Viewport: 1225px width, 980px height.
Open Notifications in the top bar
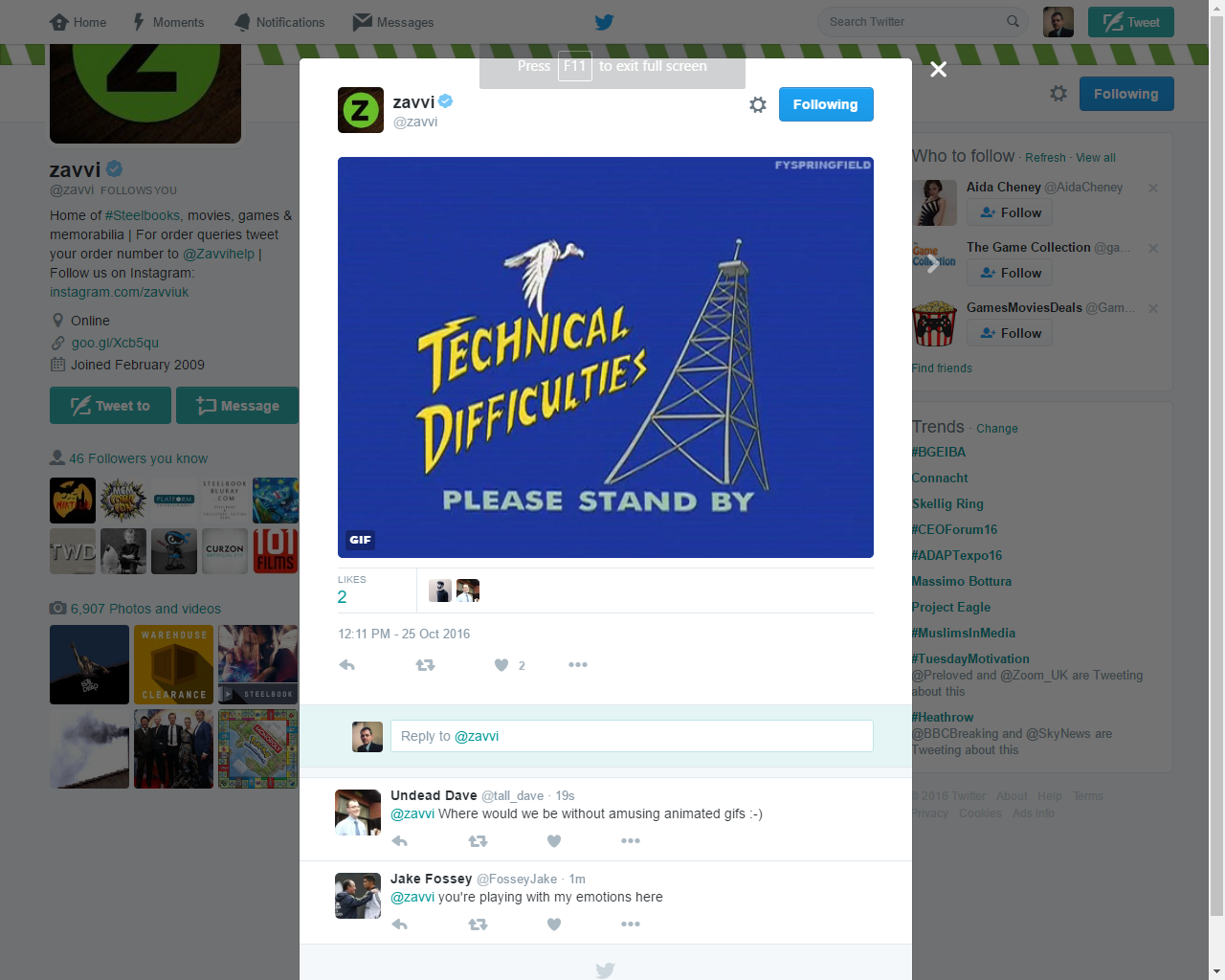[x=279, y=22]
